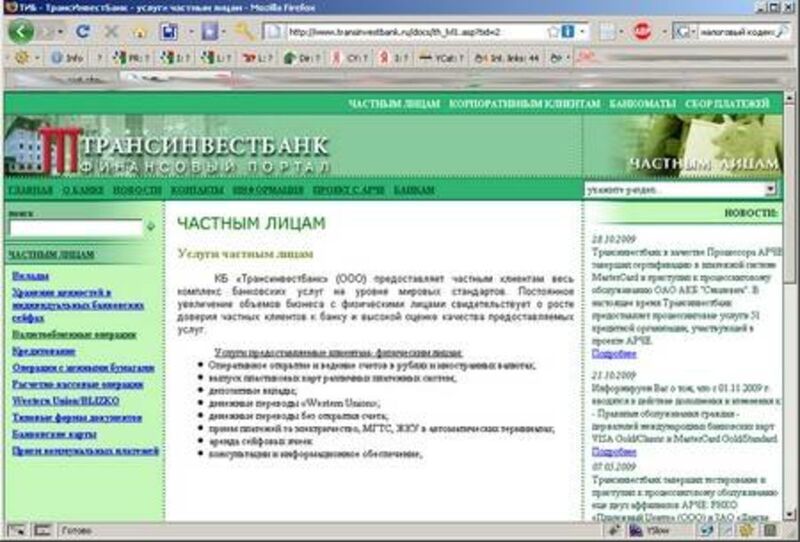This screenshot has height=542, width=800.
Task: Click the floppy disk save icon
Action: 168,32
